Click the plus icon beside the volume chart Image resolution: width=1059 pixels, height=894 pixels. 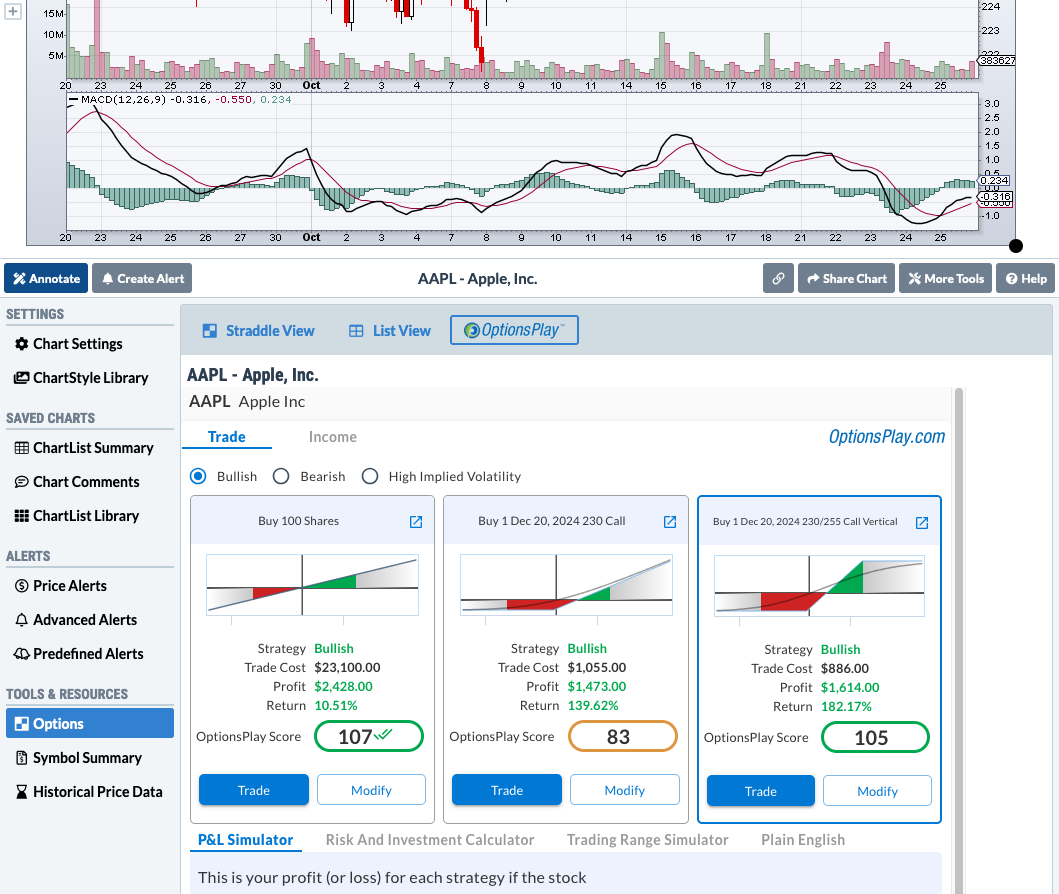(12, 11)
